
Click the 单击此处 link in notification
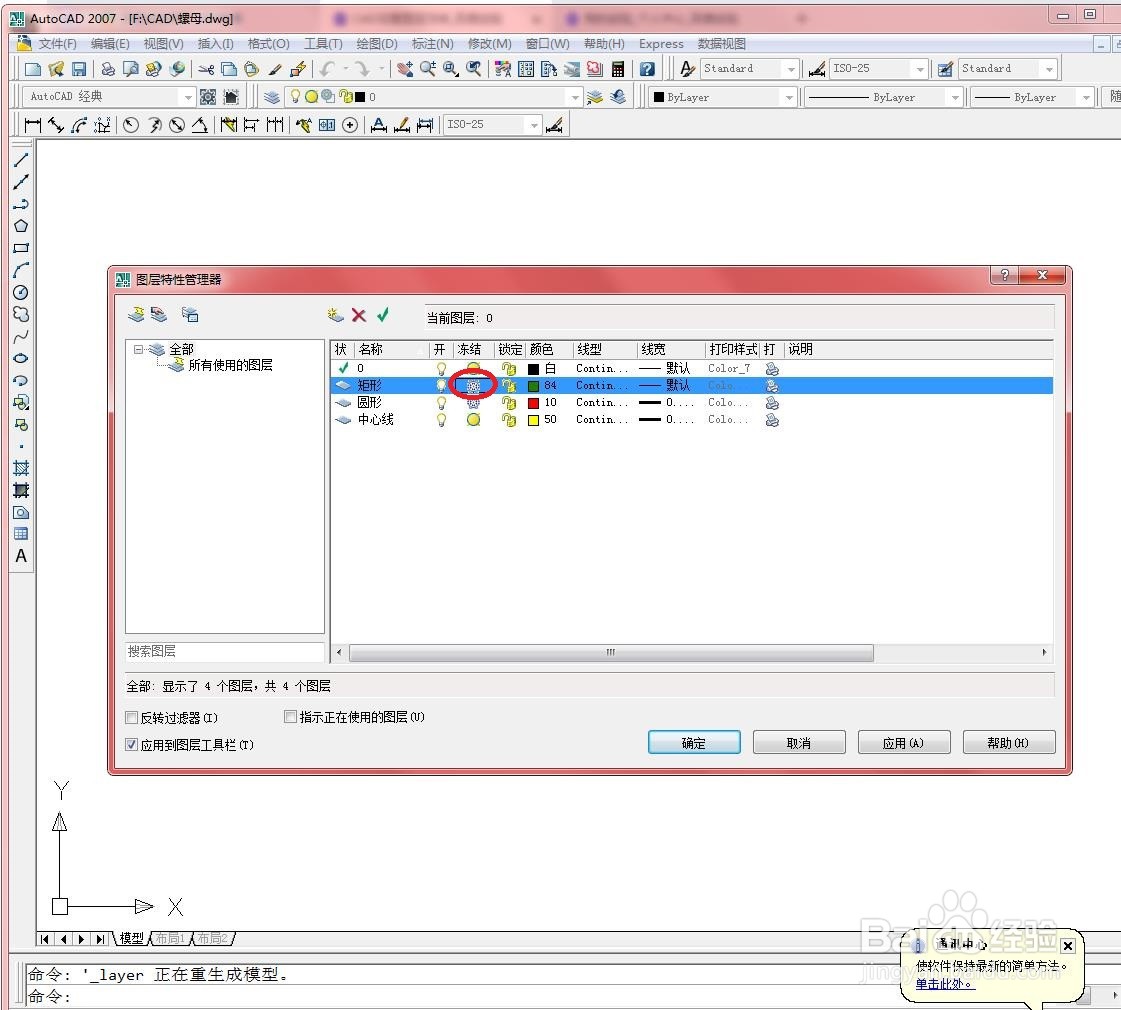click(x=944, y=984)
